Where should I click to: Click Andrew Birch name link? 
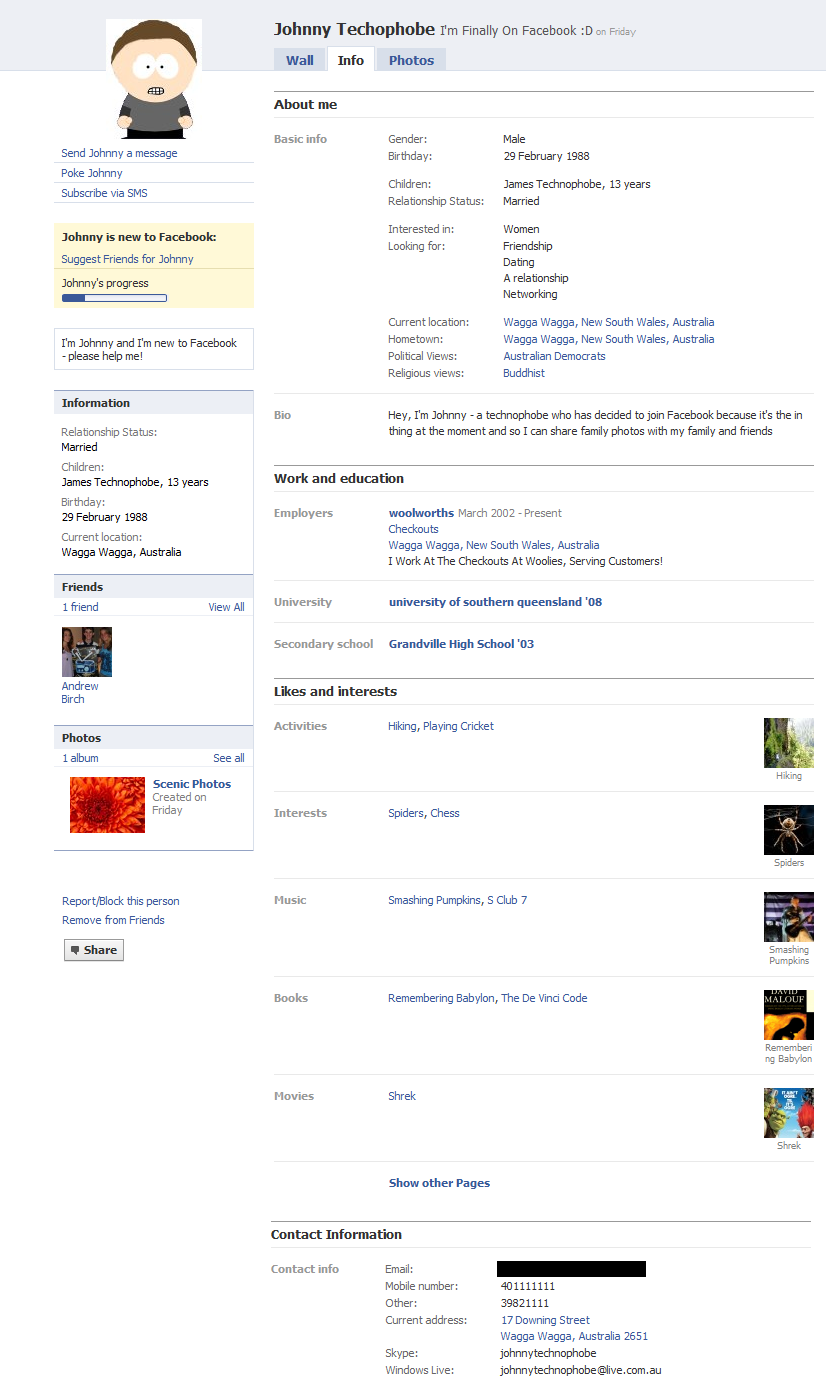coord(80,693)
